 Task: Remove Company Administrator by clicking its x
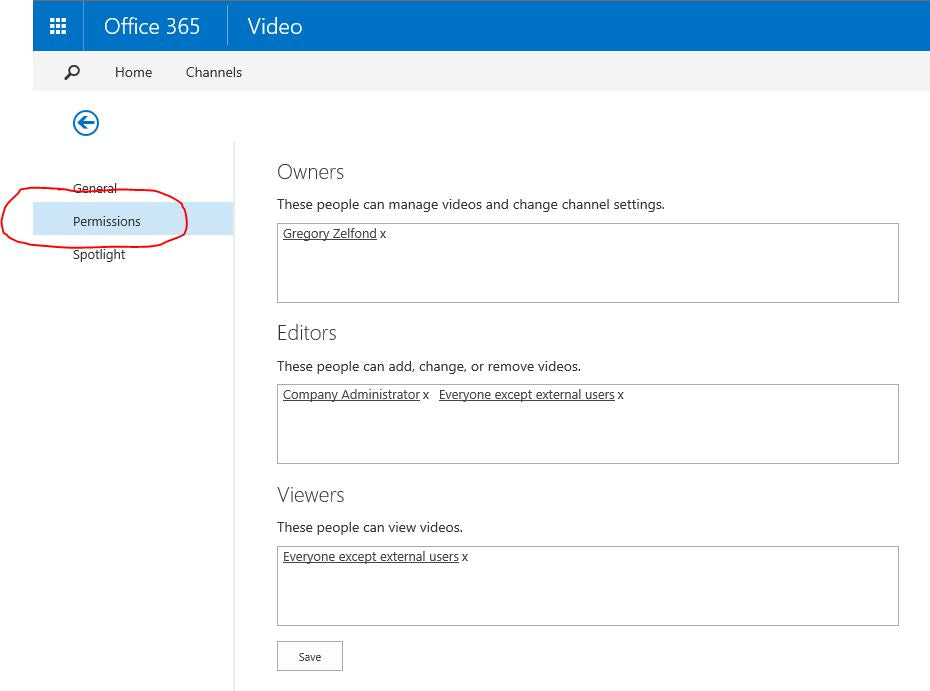(x=426, y=394)
